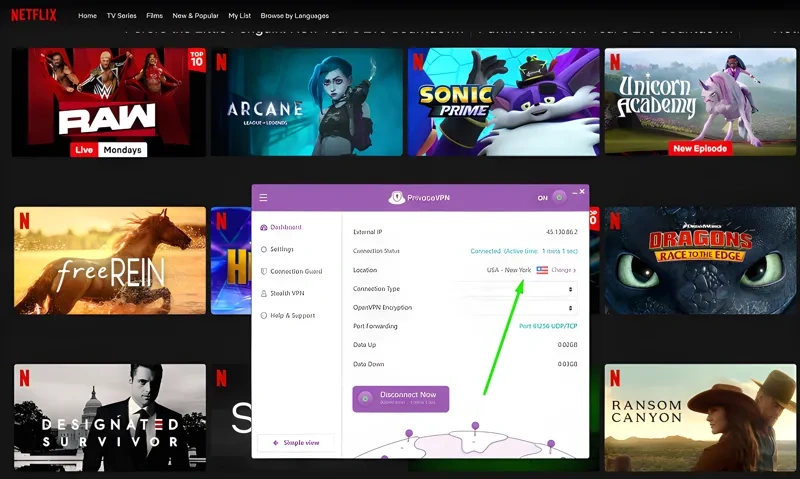Go to Netflix Home
Screen dimensions: 800x479
pyautogui.click(x=87, y=16)
